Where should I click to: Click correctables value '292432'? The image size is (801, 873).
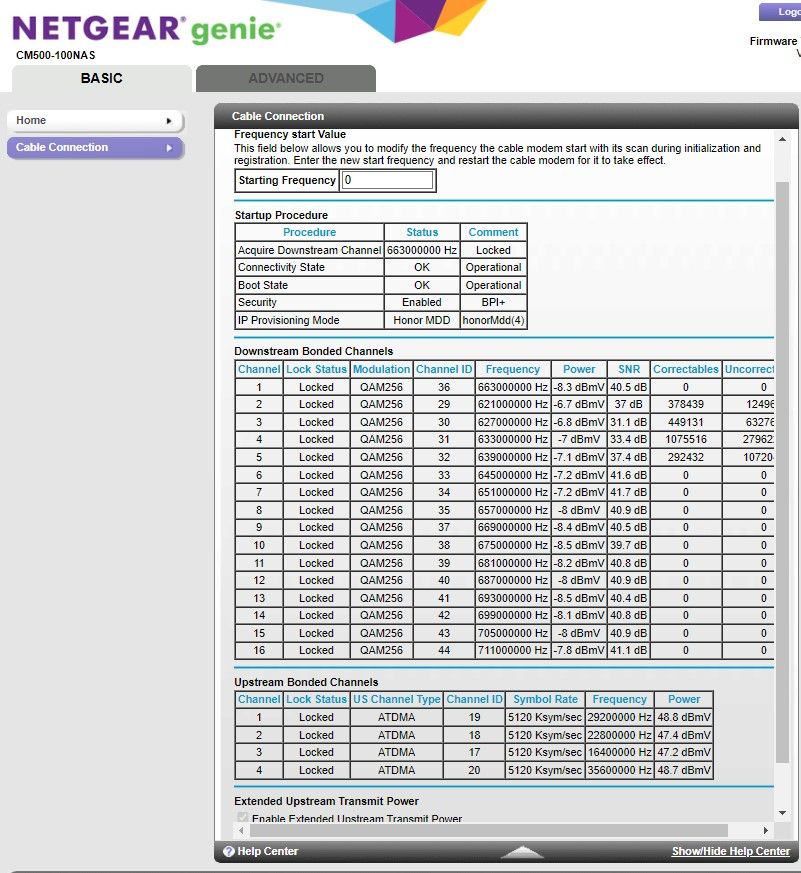(686, 457)
